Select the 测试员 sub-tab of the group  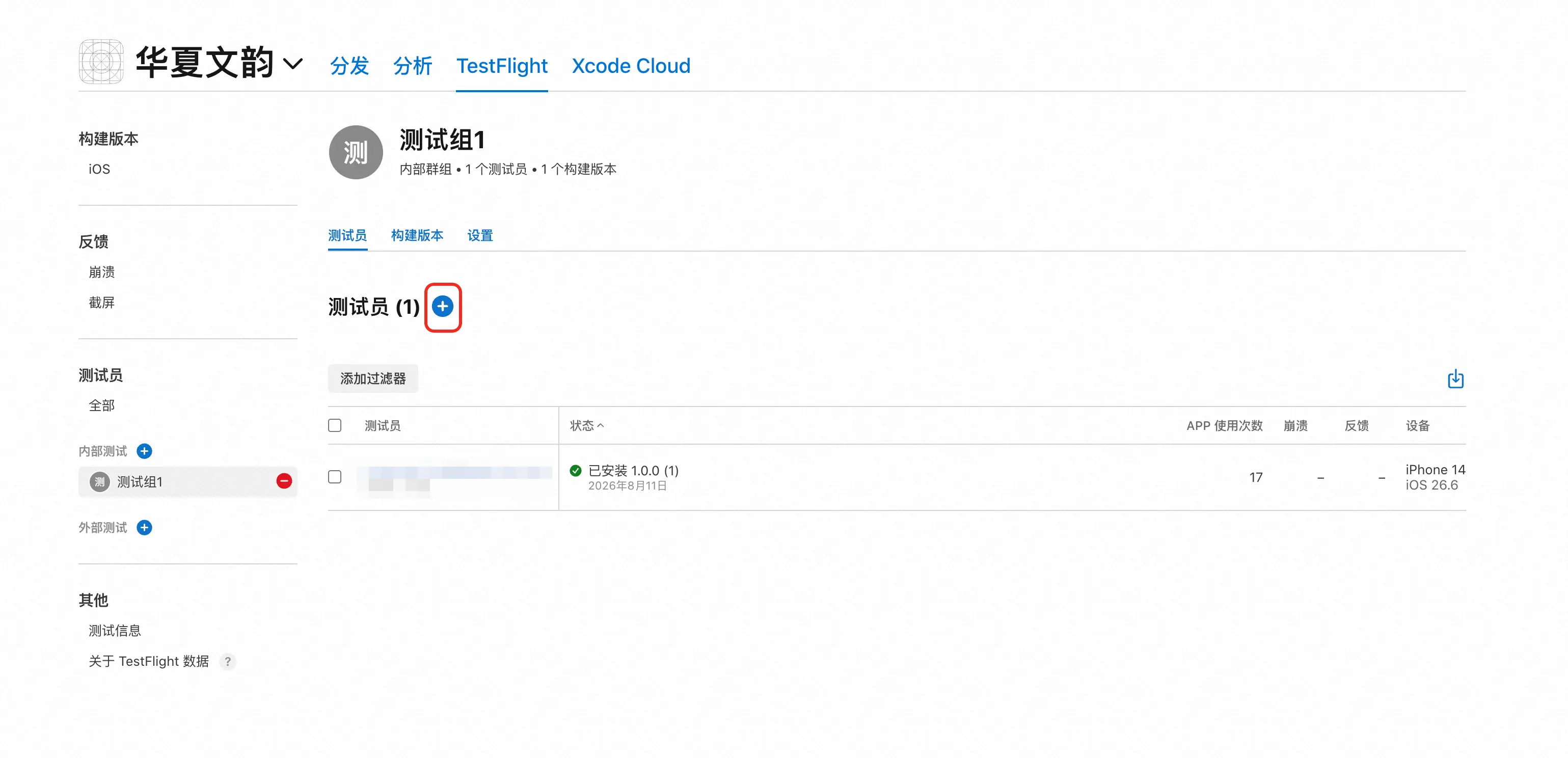347,235
